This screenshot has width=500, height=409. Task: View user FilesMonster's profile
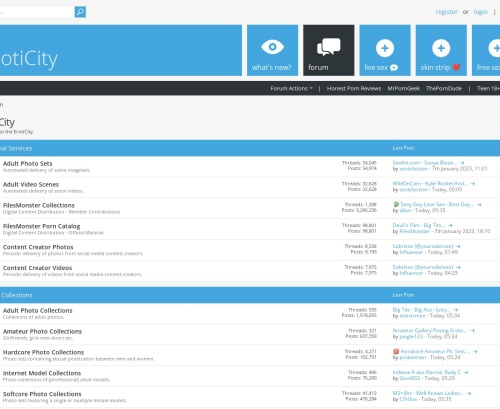(x=415, y=231)
